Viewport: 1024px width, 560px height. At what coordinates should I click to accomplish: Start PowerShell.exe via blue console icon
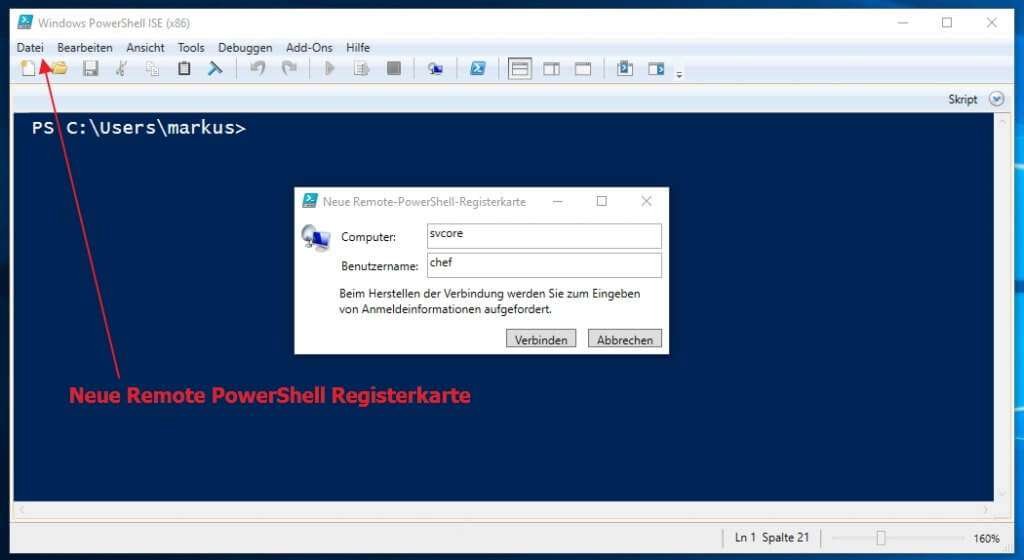(x=478, y=68)
